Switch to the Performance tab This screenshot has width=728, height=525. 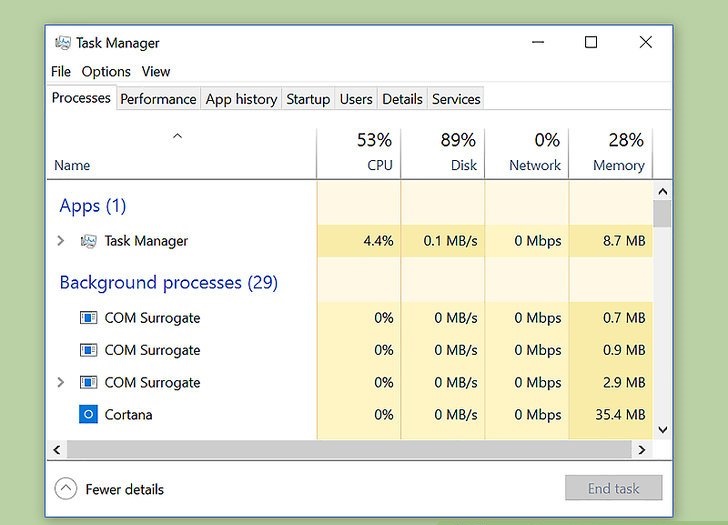(x=158, y=99)
